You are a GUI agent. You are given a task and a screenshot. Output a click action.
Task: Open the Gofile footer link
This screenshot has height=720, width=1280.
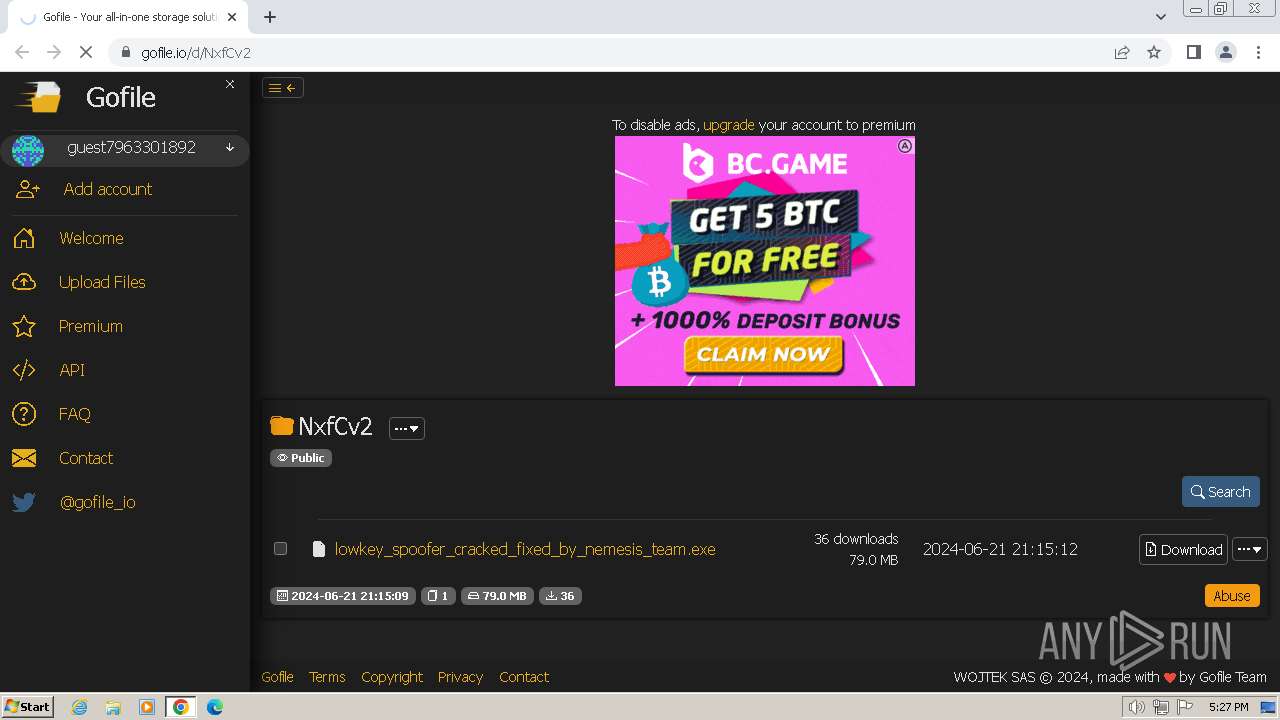click(277, 677)
